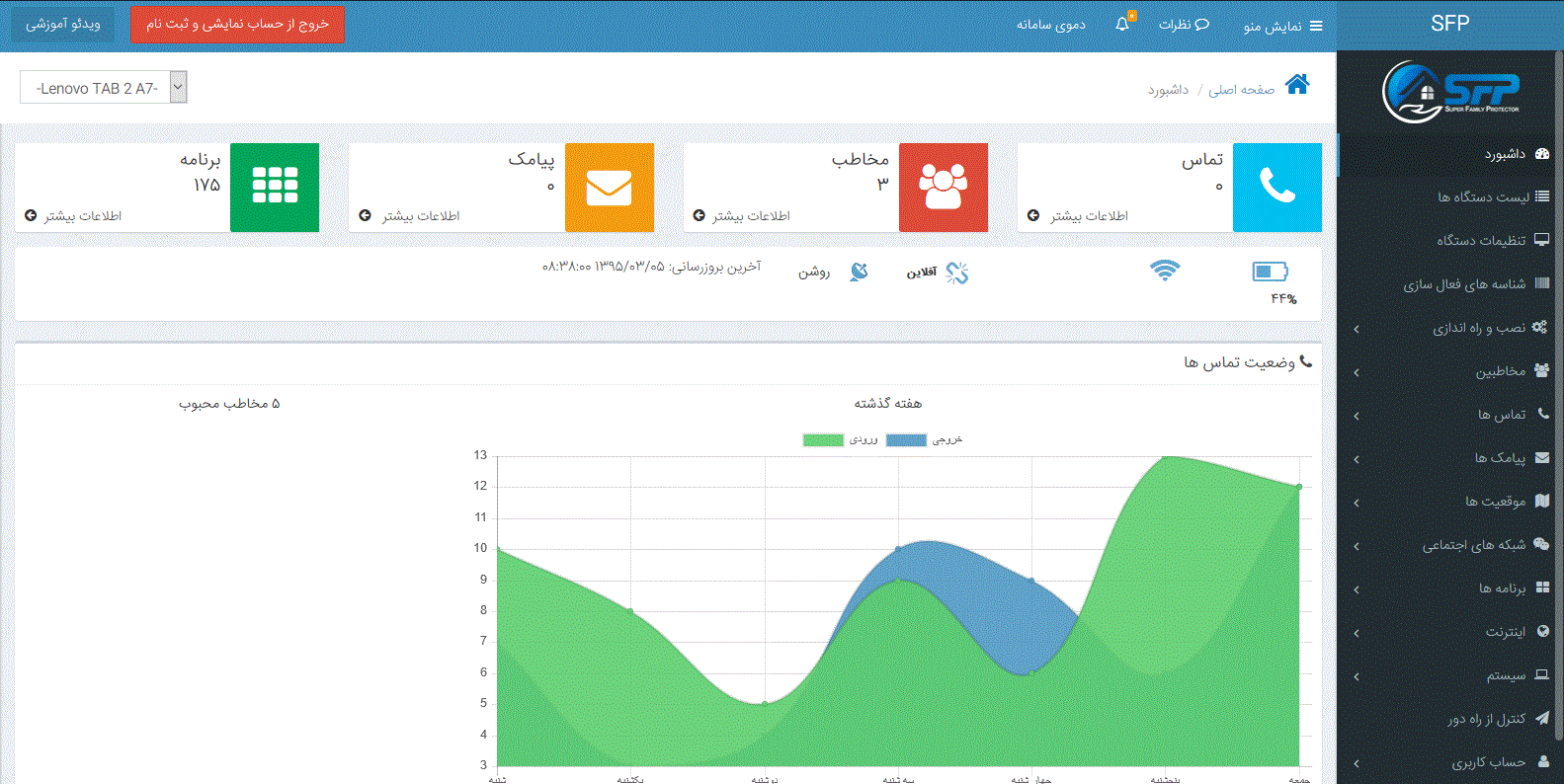This screenshot has width=1564, height=784.
Task: Open اطلاعات بیشتر on the تماس card
Action: pos(1080,215)
